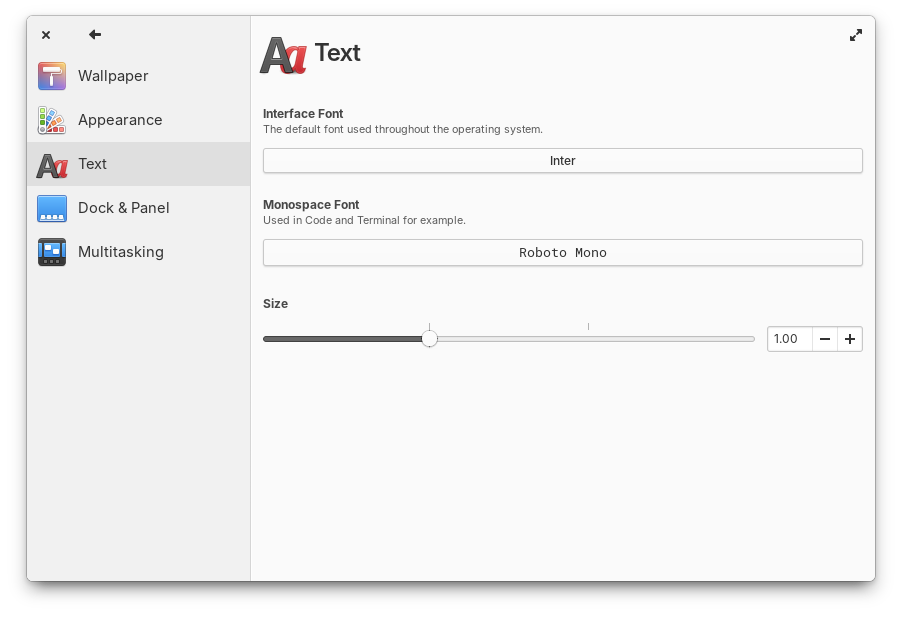Select Dock & Panel in the sidebar
The image size is (902, 621).
click(x=124, y=208)
